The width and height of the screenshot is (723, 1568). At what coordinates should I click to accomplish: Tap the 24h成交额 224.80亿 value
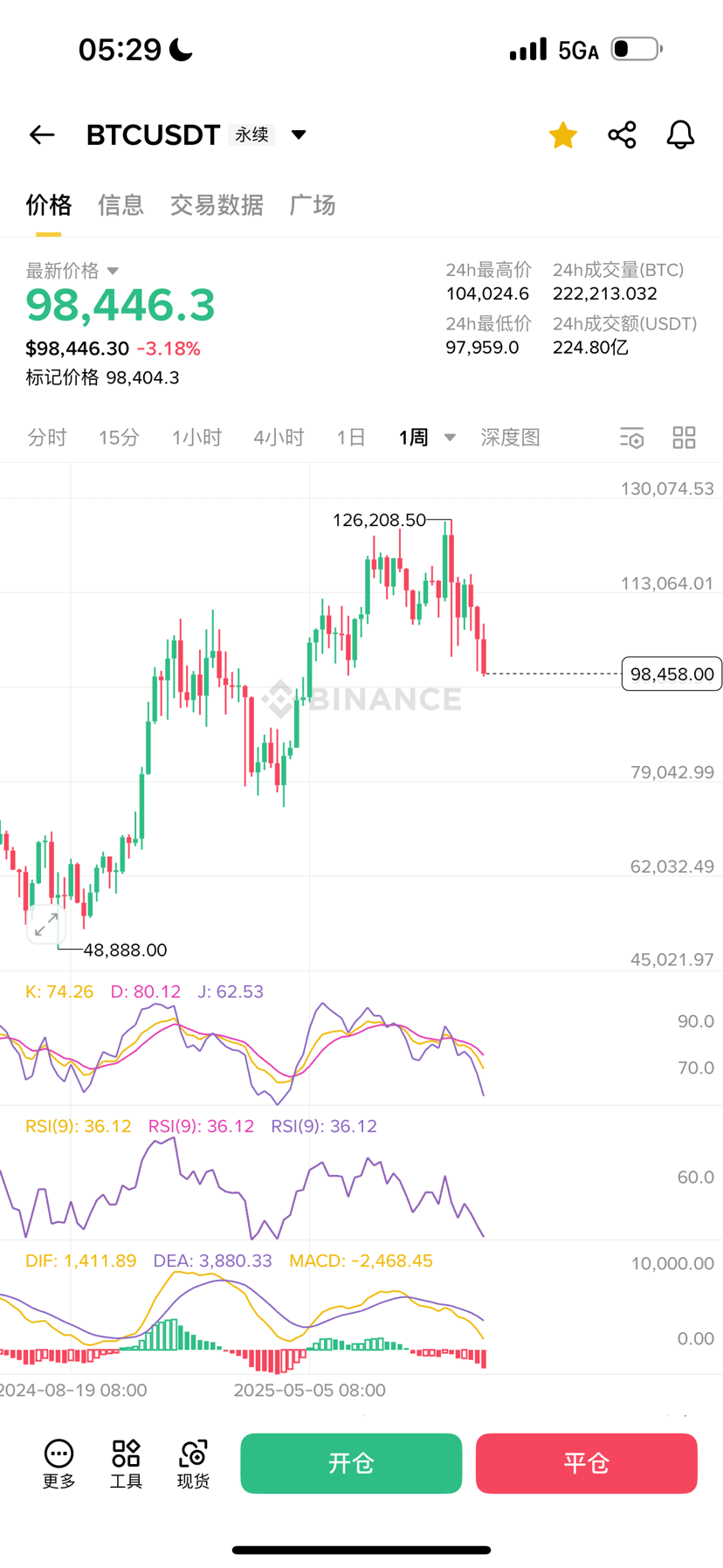coord(590,348)
